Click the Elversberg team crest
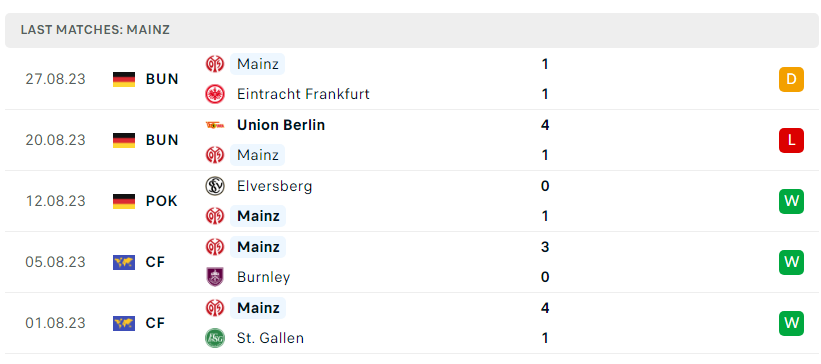 coord(215,186)
